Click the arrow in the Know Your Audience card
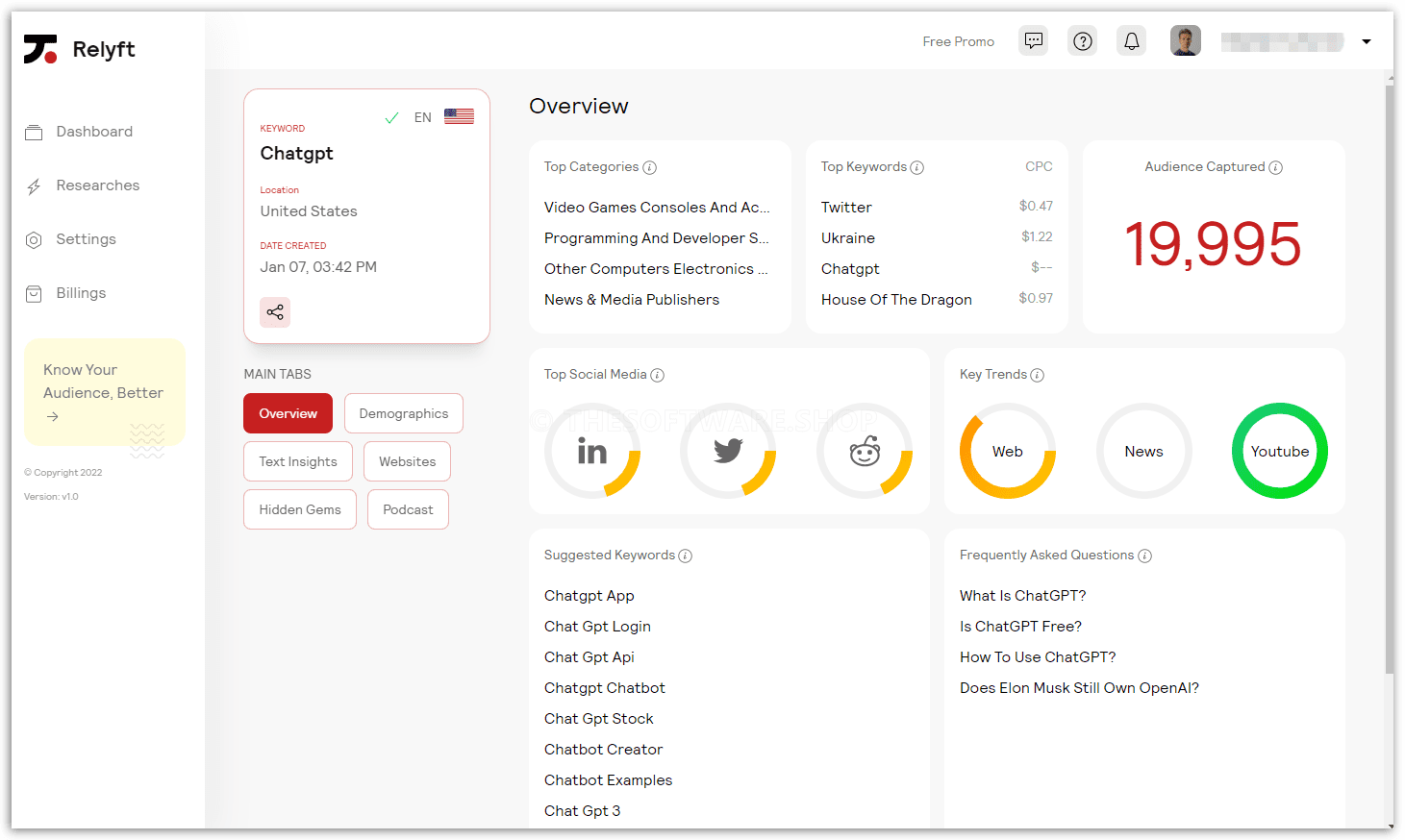The image size is (1405, 840). (x=53, y=416)
